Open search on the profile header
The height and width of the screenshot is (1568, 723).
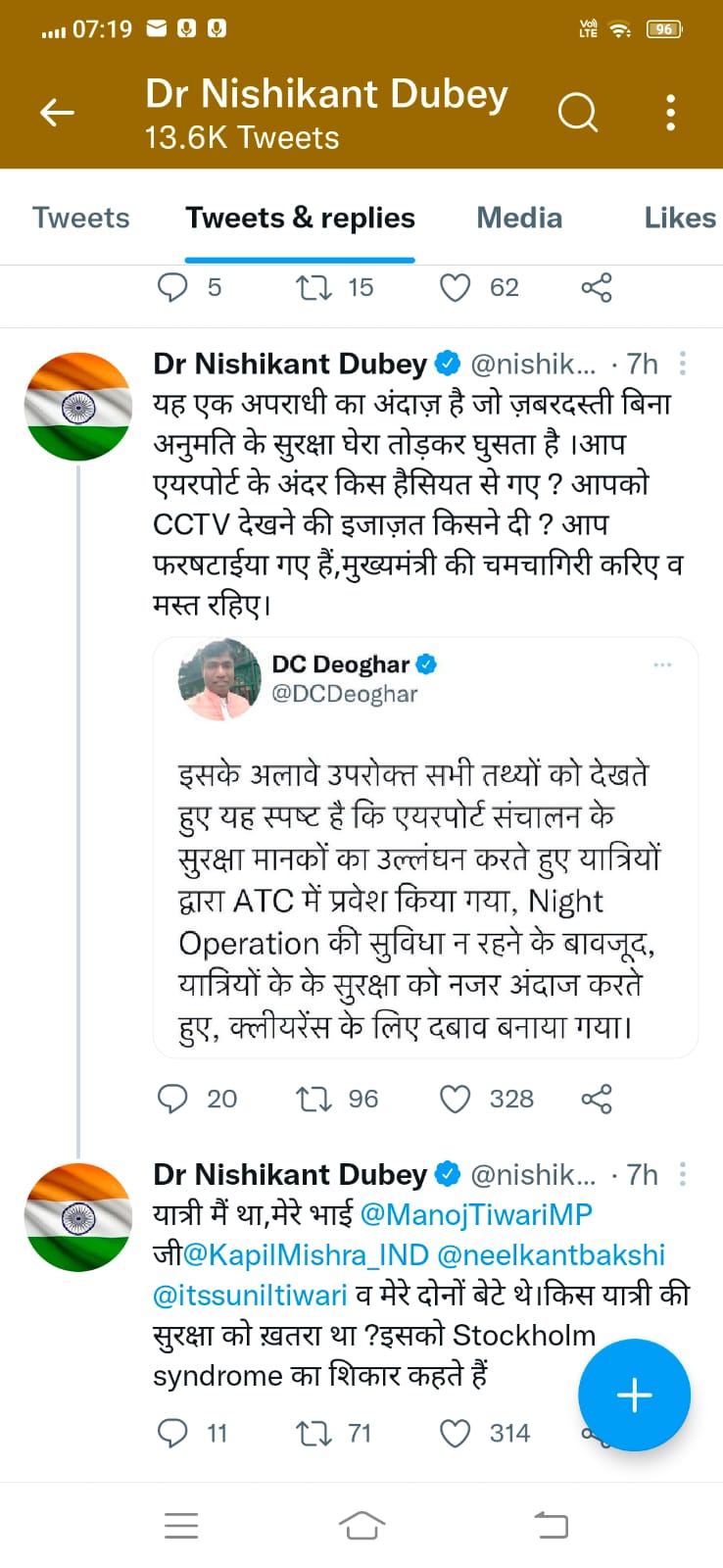click(577, 114)
